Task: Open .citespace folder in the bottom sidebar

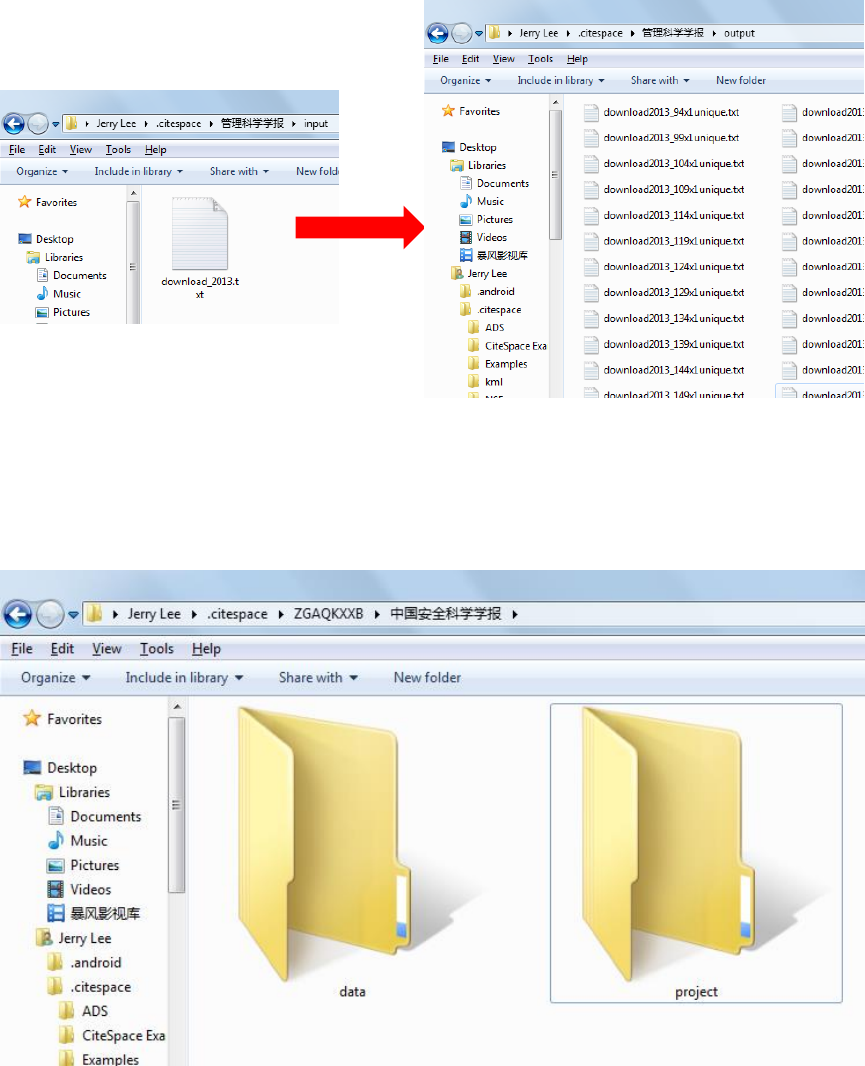Action: pyautogui.click(x=101, y=987)
